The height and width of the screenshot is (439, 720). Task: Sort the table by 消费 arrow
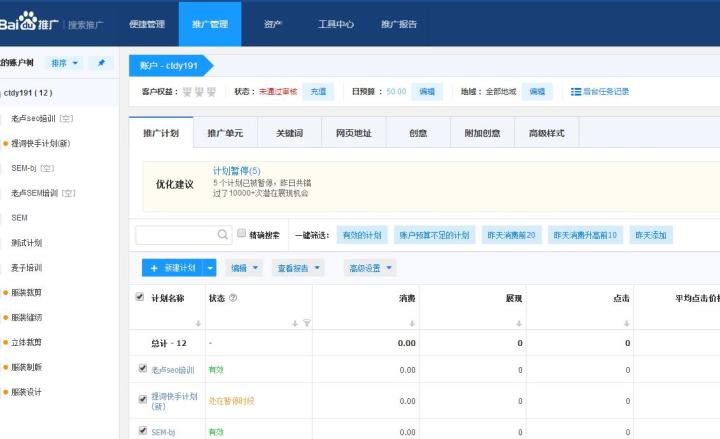tap(412, 323)
